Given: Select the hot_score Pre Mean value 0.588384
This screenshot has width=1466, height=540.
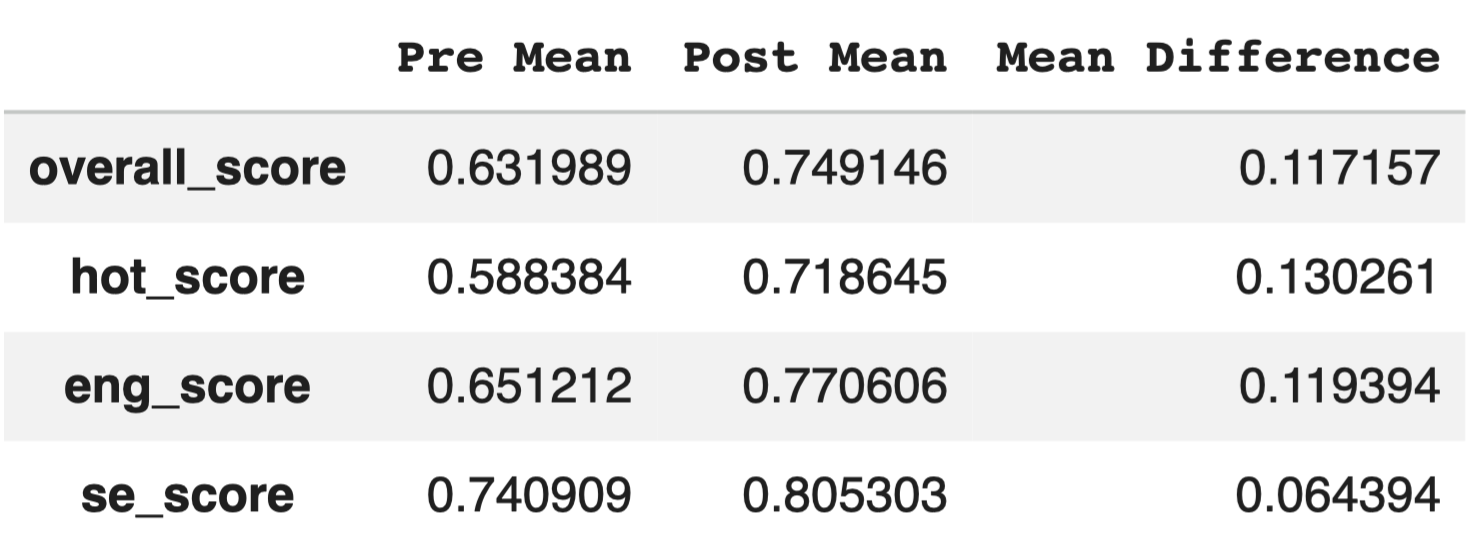Looking at the screenshot, I should [x=529, y=277].
